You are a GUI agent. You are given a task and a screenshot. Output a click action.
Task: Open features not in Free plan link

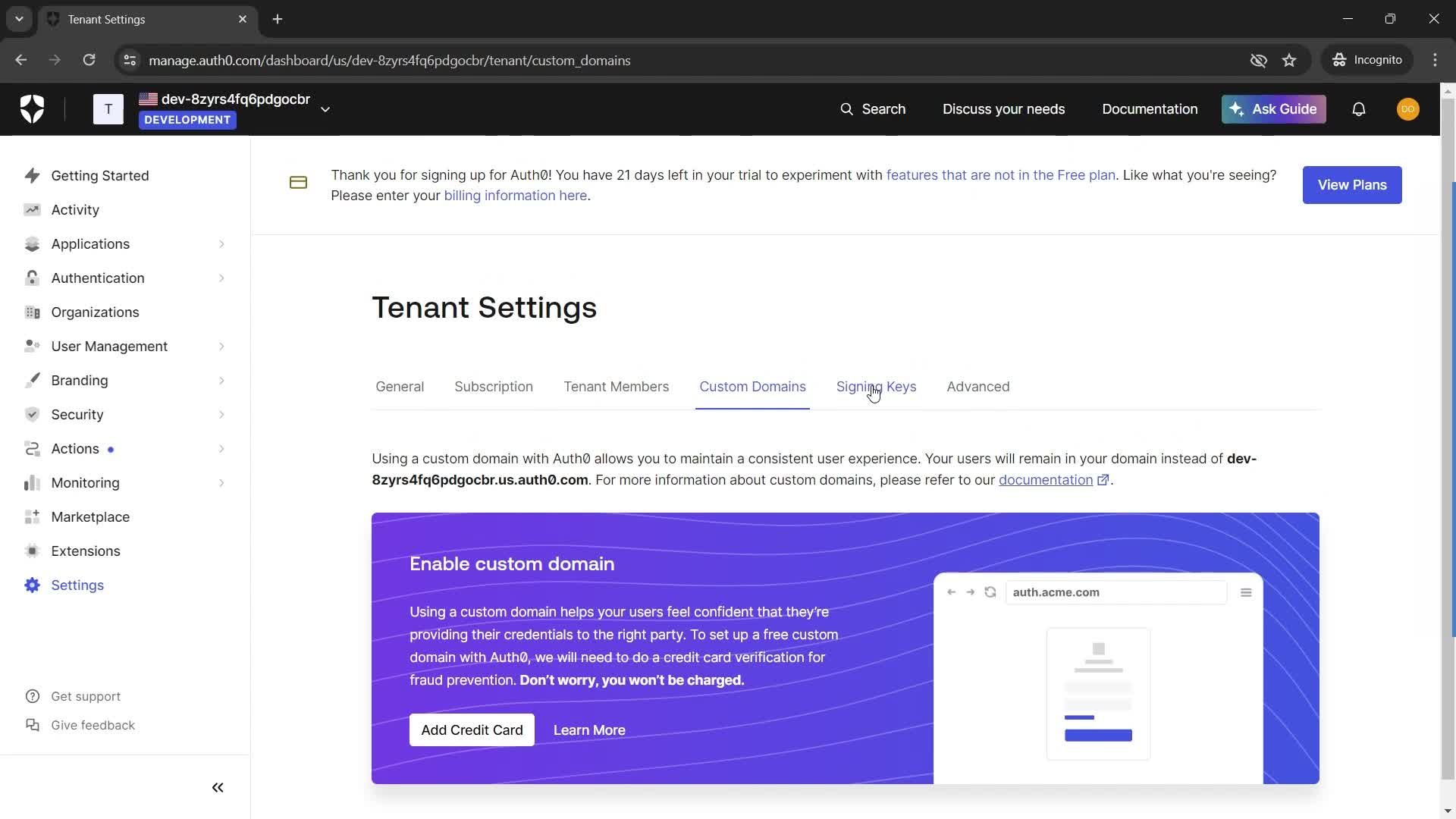pos(1000,175)
